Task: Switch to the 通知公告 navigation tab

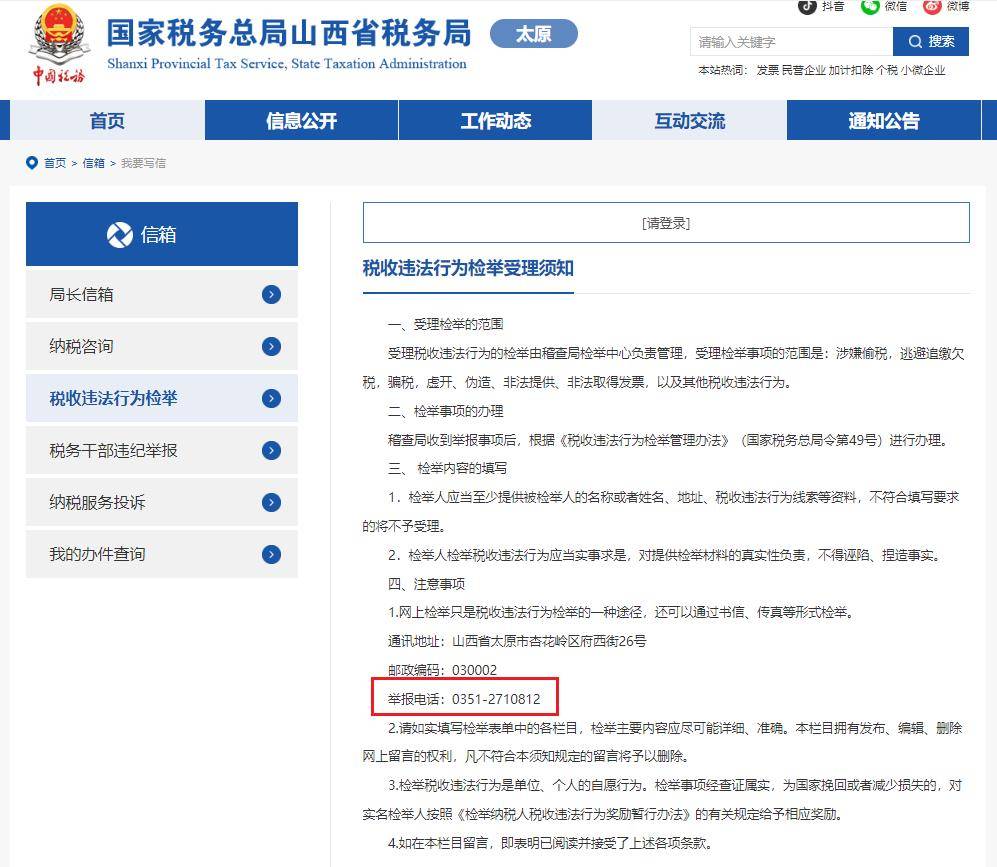Action: pyautogui.click(x=883, y=121)
